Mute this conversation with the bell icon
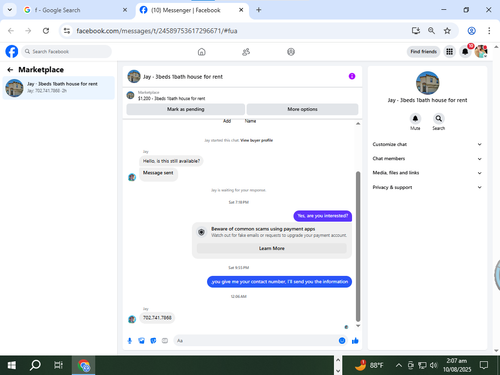The image size is (500, 375). click(x=415, y=119)
